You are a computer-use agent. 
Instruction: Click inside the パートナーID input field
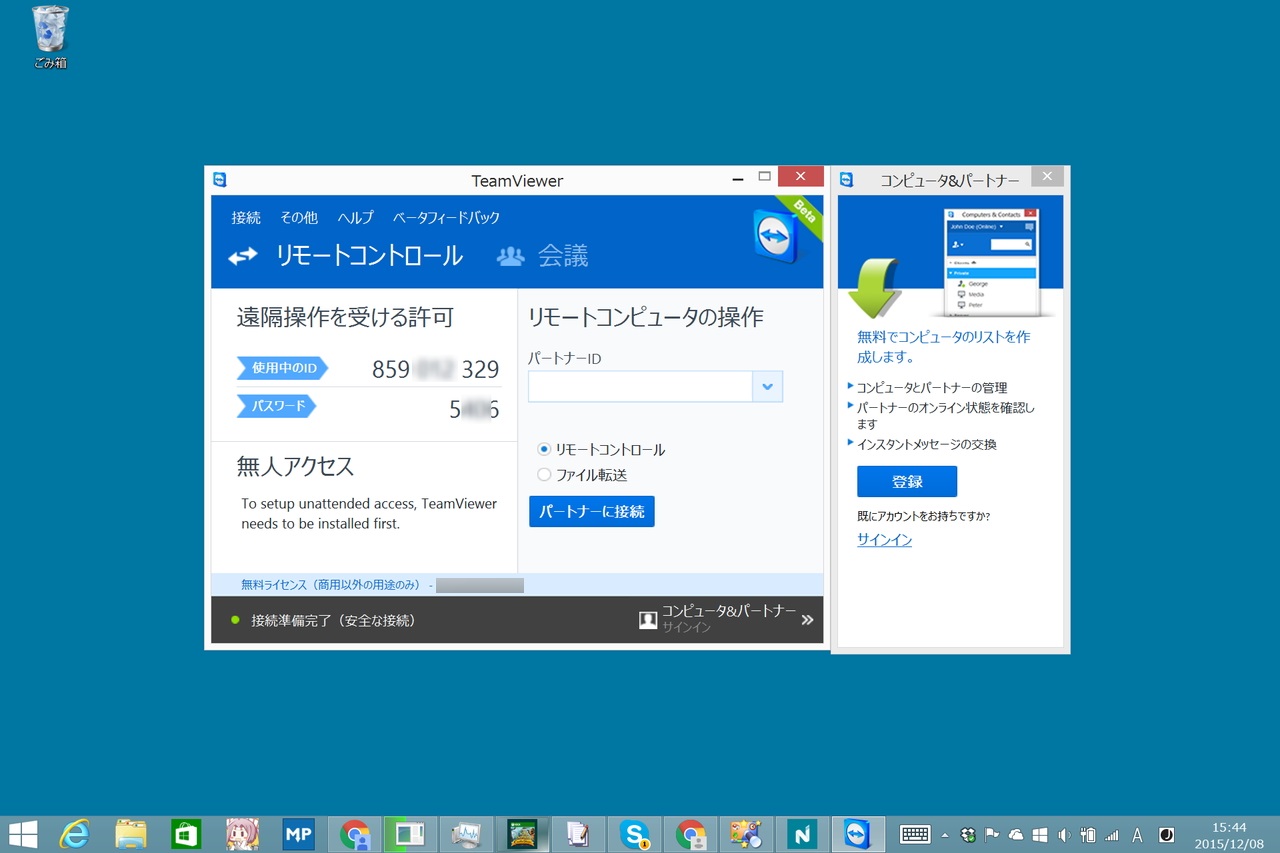[x=640, y=386]
